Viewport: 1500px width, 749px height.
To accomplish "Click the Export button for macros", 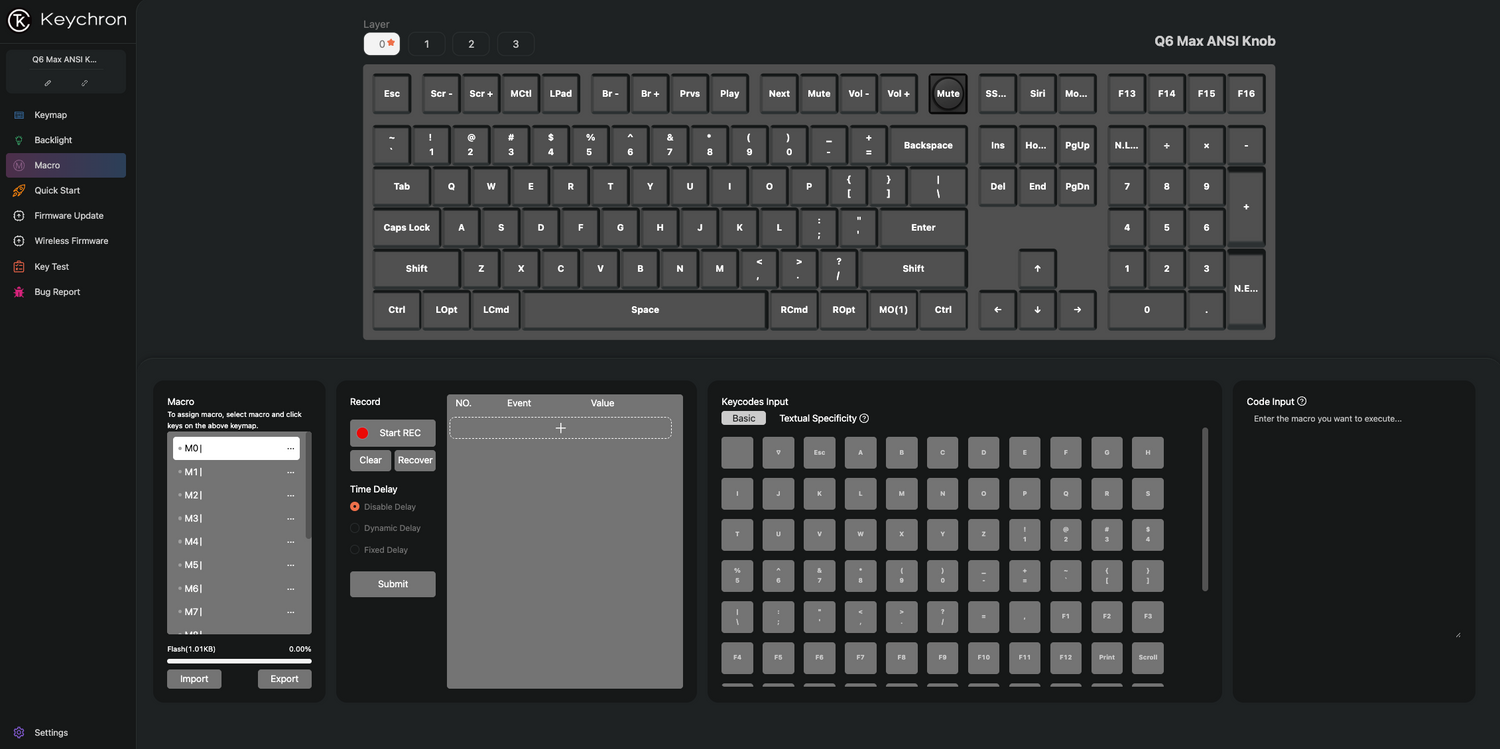I will (284, 679).
